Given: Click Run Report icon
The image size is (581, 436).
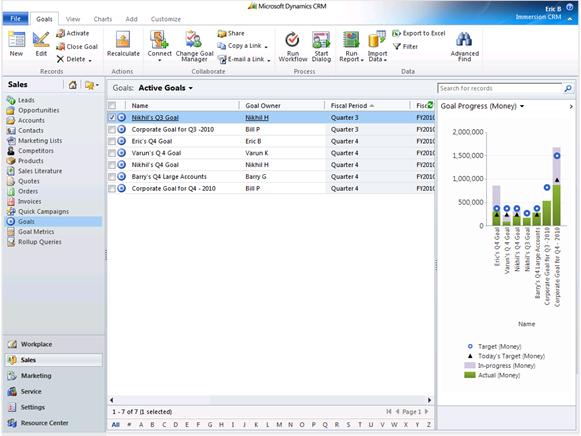Looking at the screenshot, I should [351, 40].
